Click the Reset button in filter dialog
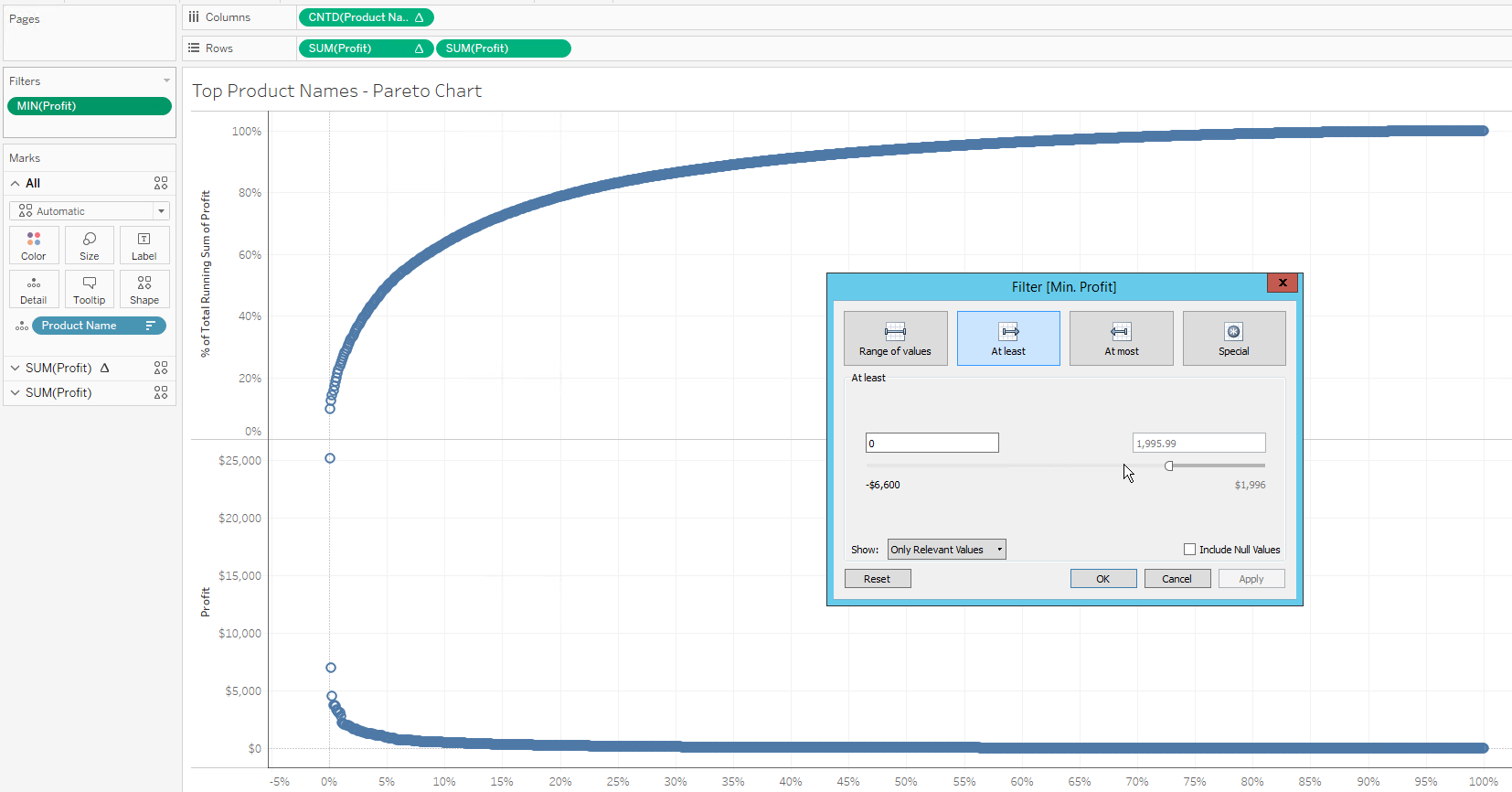The image size is (1512, 792). pyautogui.click(x=878, y=579)
